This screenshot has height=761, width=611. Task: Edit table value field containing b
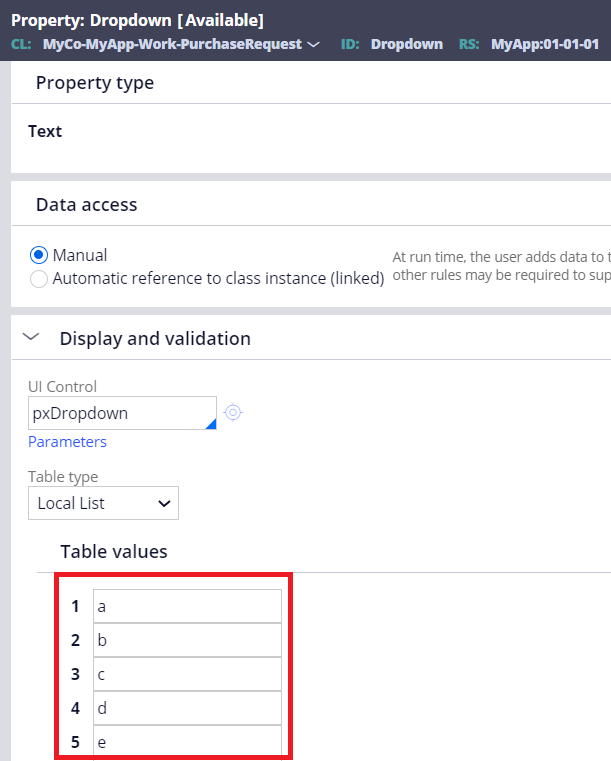click(187, 640)
